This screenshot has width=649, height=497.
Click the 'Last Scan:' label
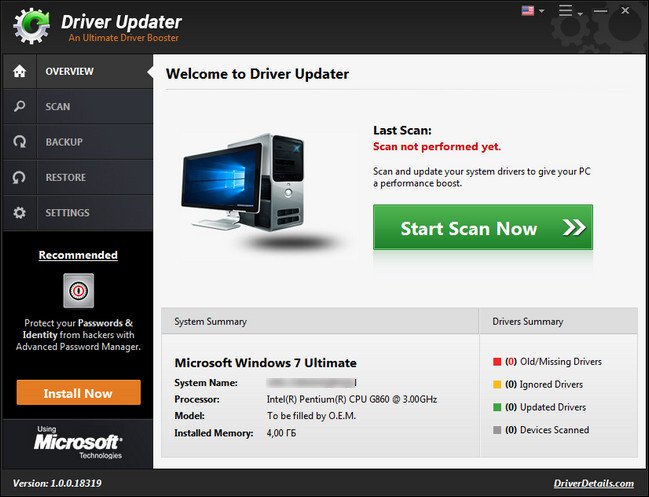tap(402, 130)
